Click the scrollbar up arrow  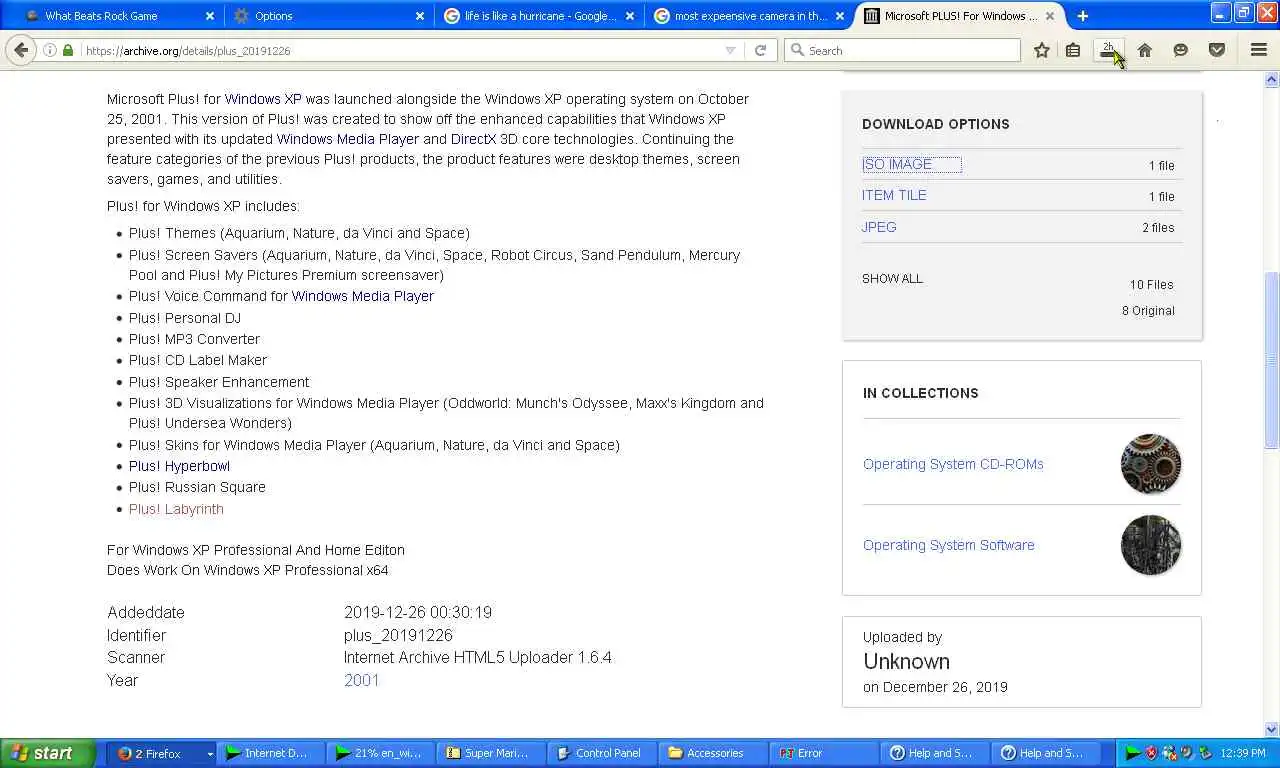click(x=1272, y=79)
